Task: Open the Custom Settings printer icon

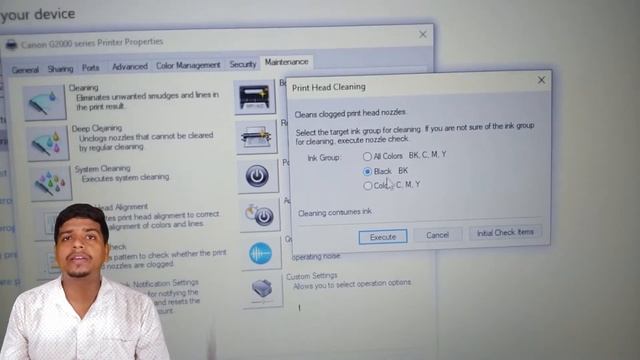Action: [x=262, y=290]
